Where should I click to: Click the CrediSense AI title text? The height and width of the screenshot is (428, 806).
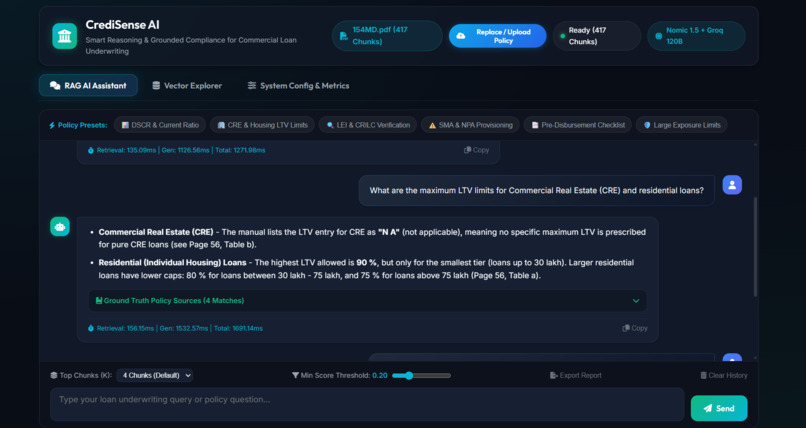pos(122,25)
